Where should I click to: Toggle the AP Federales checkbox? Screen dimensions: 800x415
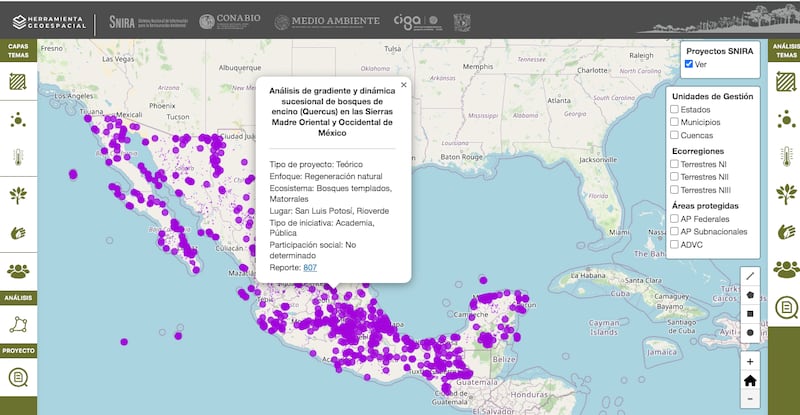click(x=675, y=218)
